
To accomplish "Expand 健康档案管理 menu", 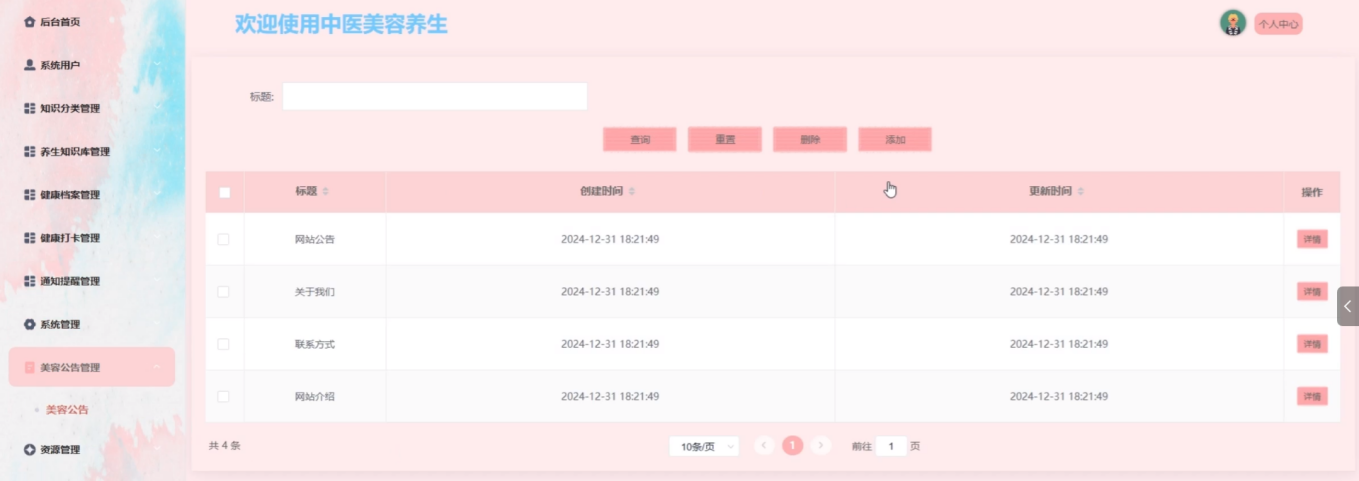I will point(92,194).
